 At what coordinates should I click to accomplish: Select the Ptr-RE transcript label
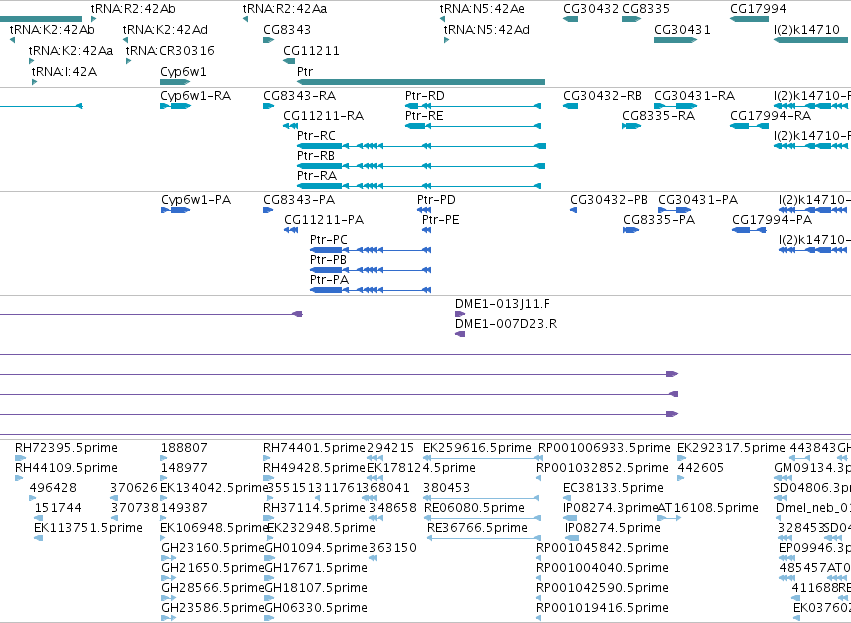point(424,116)
